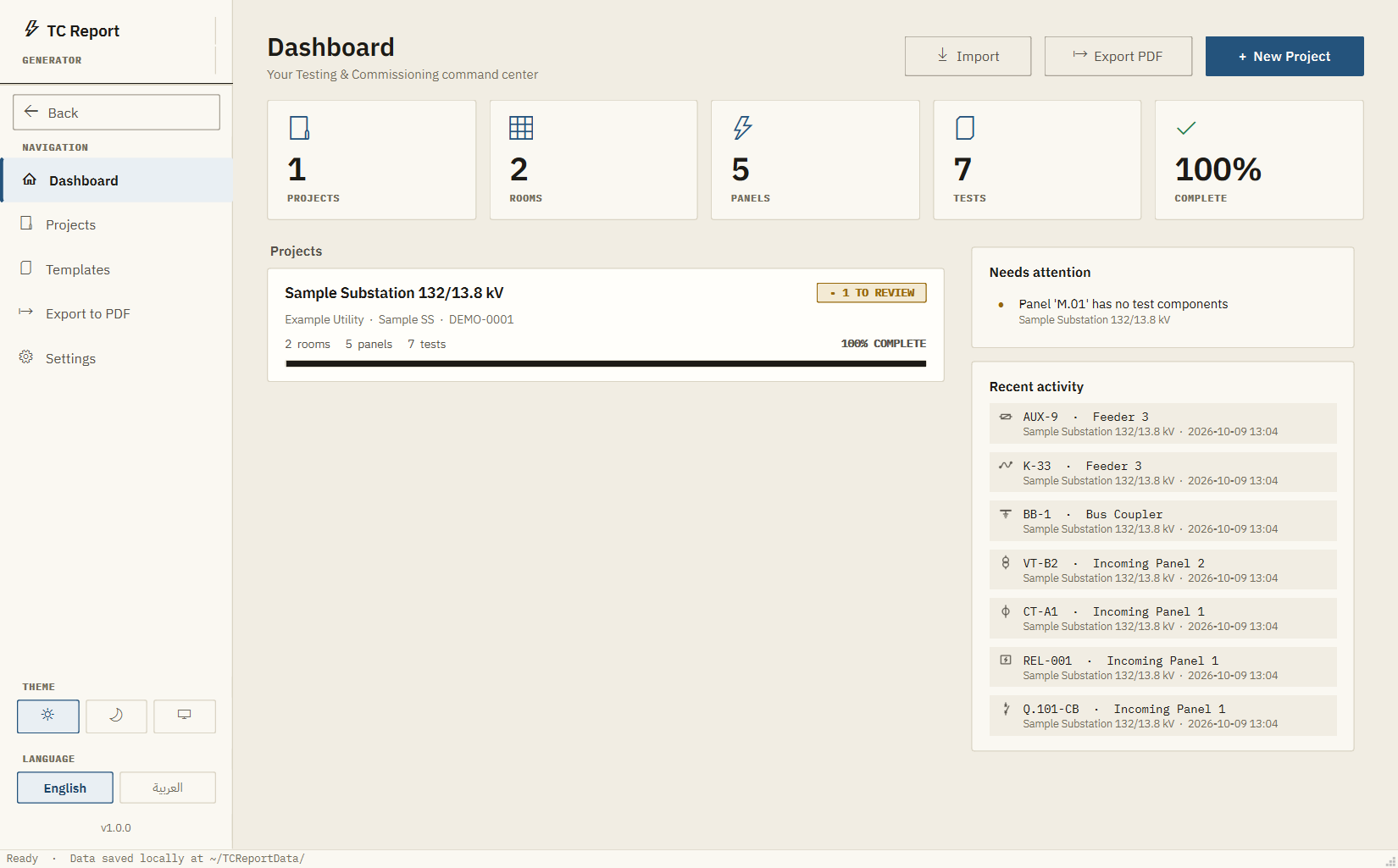Open Settings in the navigation
Screen dimensions: 1398x868
tap(117, 358)
